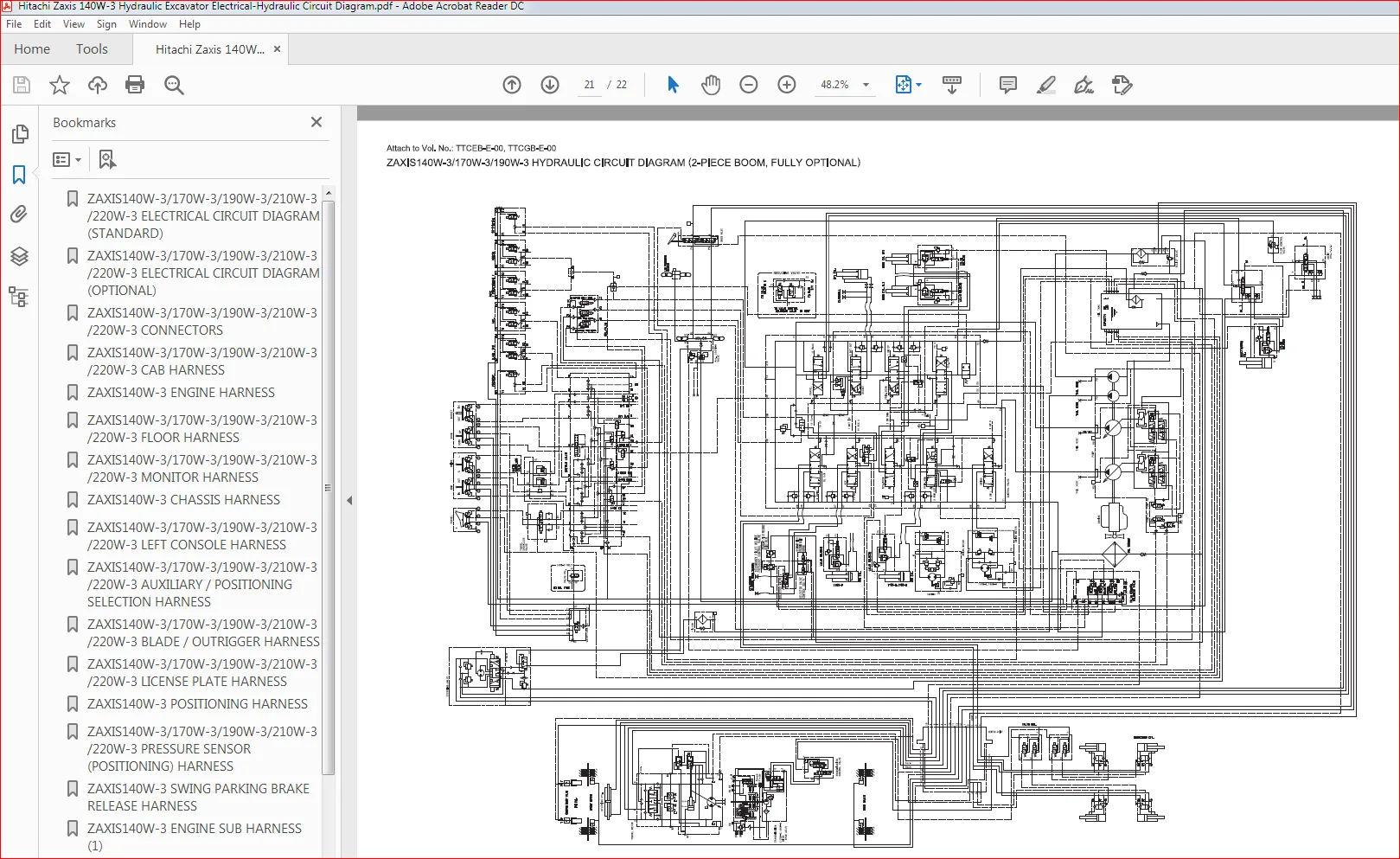Click the page number field showing 21
This screenshot has width=1400, height=859.
[x=589, y=85]
